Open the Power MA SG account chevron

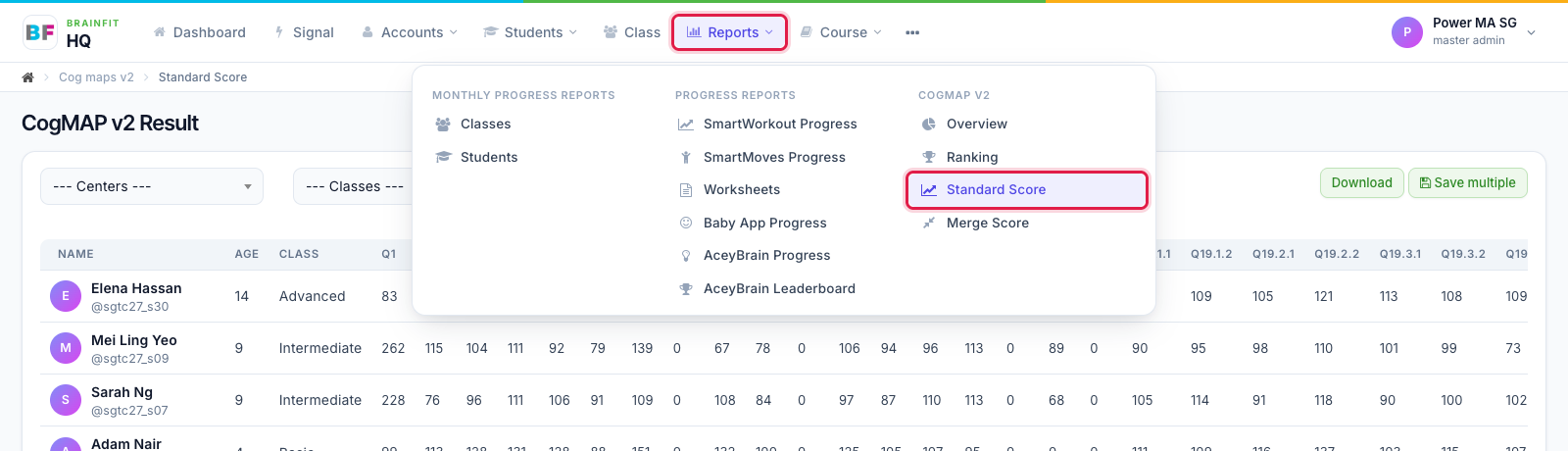click(x=1532, y=32)
